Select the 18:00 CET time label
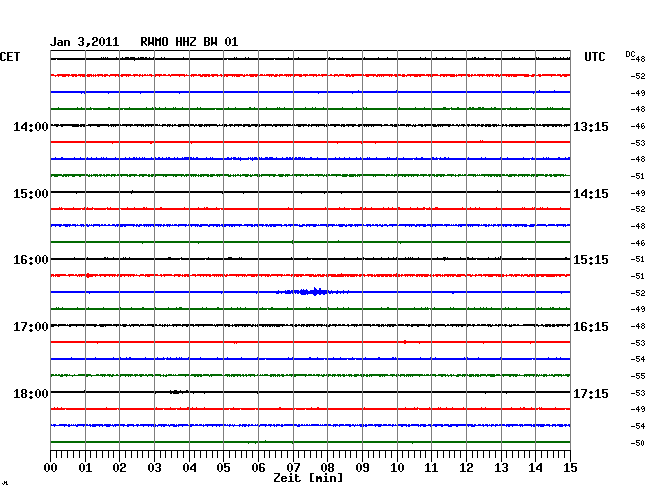This screenshot has width=650, height=494. tap(31, 393)
